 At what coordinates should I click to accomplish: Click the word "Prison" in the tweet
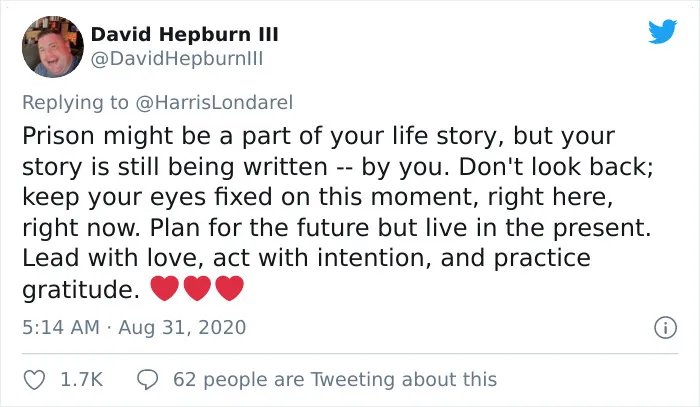58,136
